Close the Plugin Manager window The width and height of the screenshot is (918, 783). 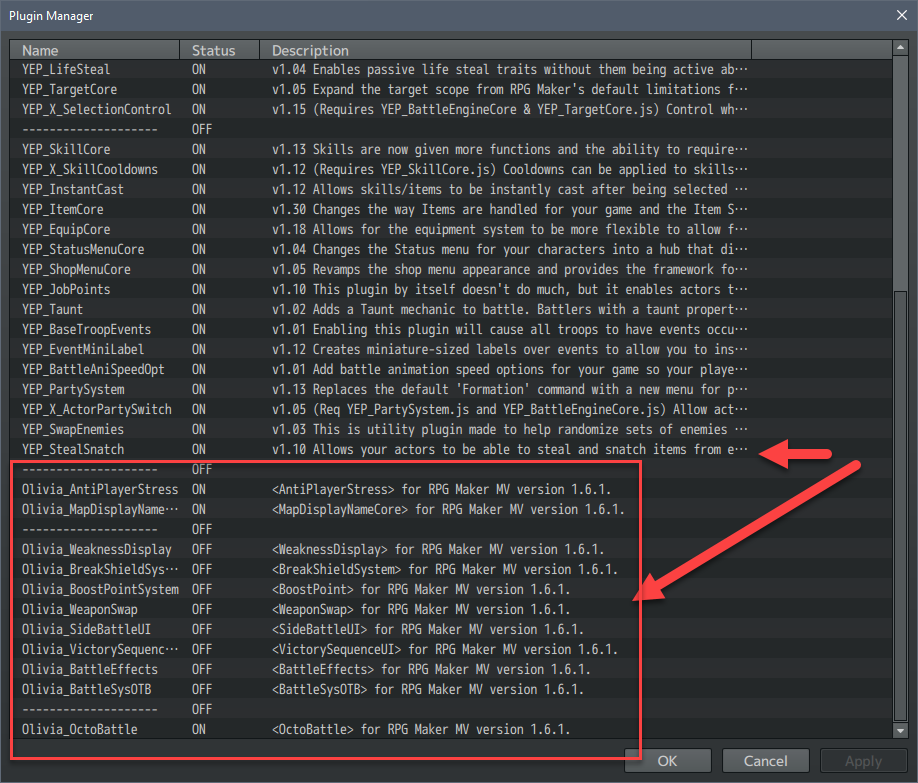[902, 15]
